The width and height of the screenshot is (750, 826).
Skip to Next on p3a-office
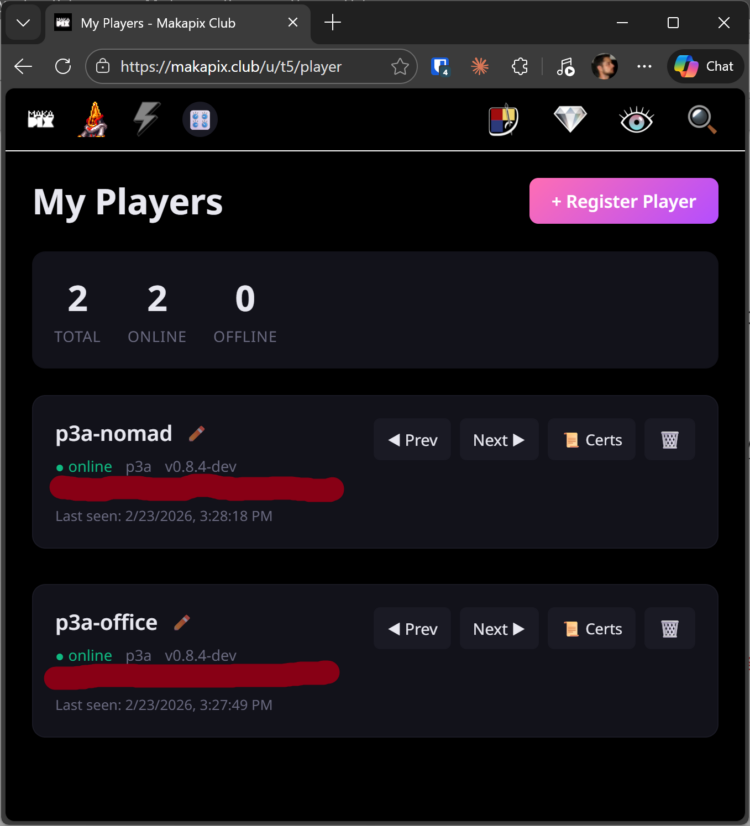pos(499,628)
